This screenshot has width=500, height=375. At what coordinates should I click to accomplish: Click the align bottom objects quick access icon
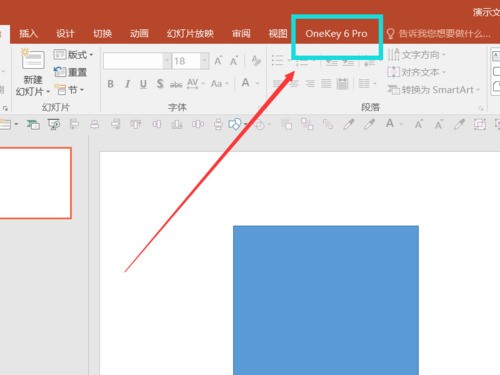pyautogui.click(x=177, y=124)
